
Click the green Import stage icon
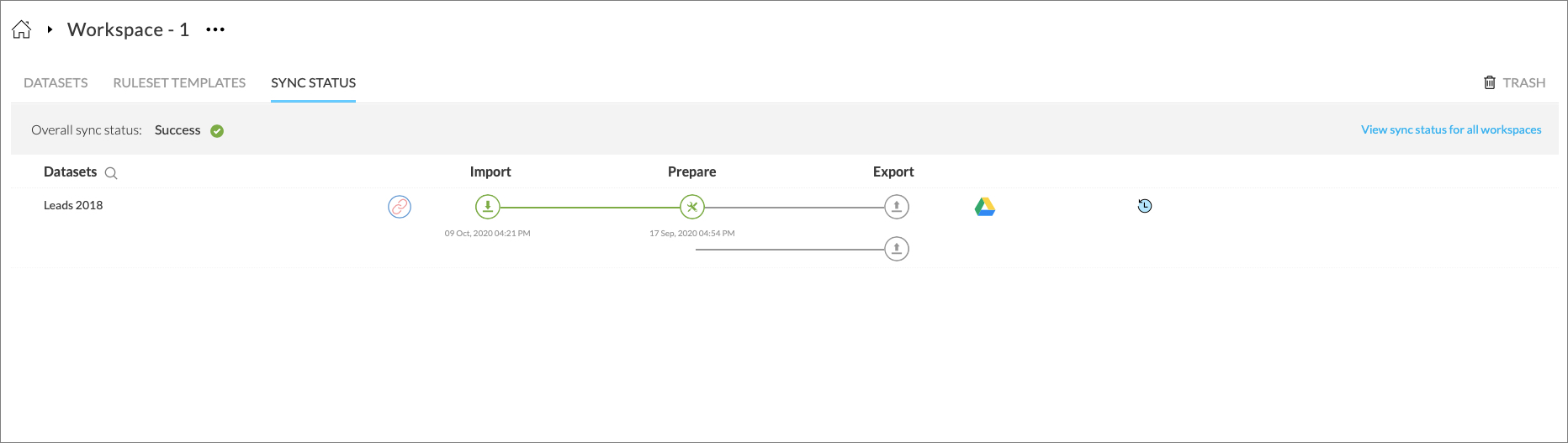(x=488, y=207)
